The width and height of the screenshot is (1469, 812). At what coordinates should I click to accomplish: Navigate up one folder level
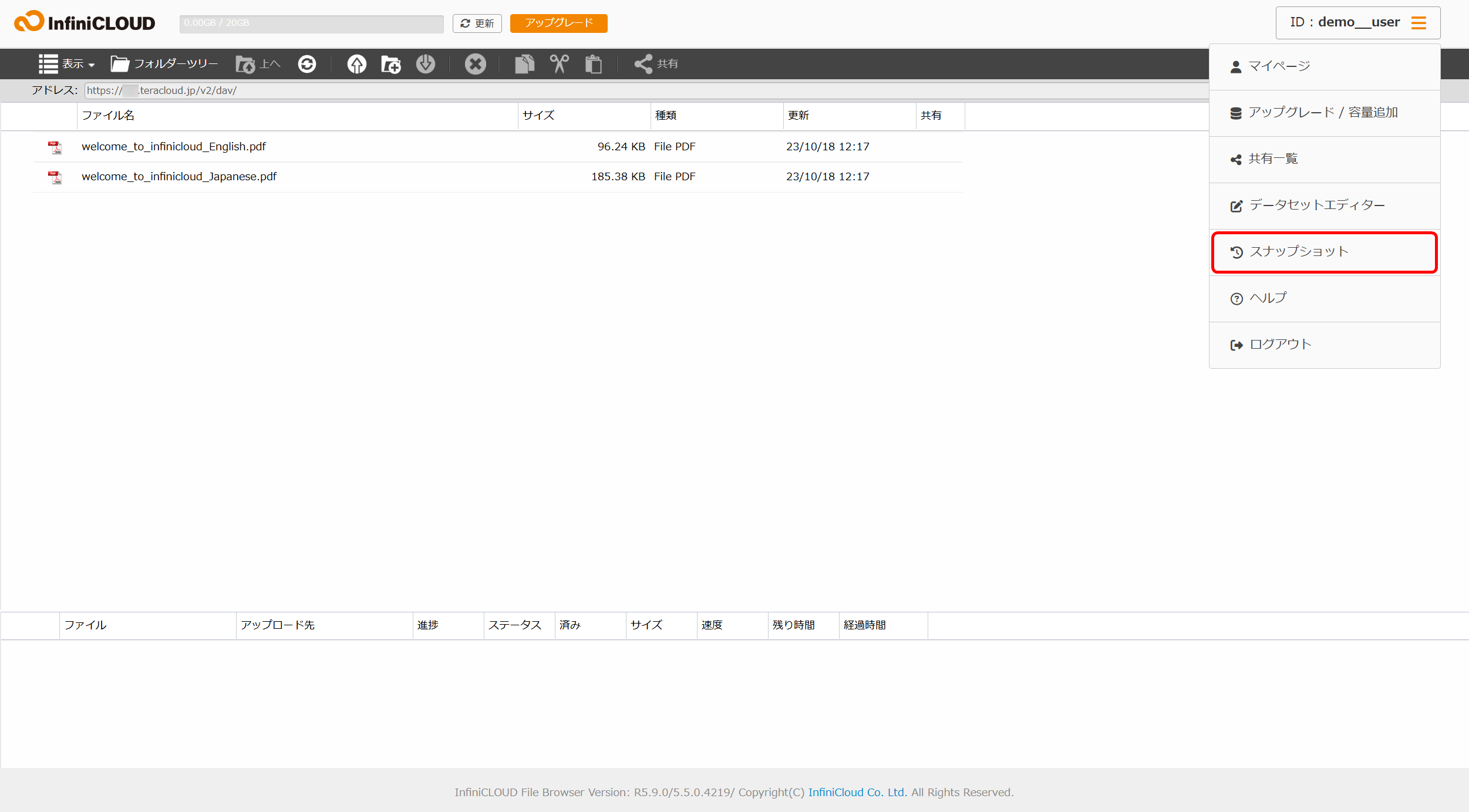(x=257, y=63)
